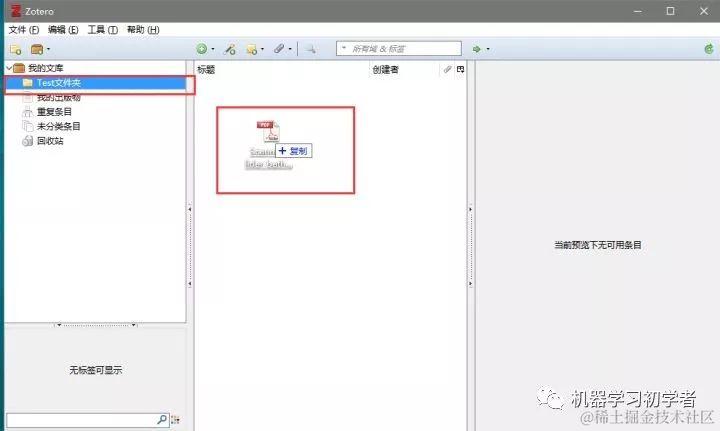This screenshot has height=431, width=720.
Task: Open the column picker icon in header
Action: pyautogui.click(x=461, y=69)
